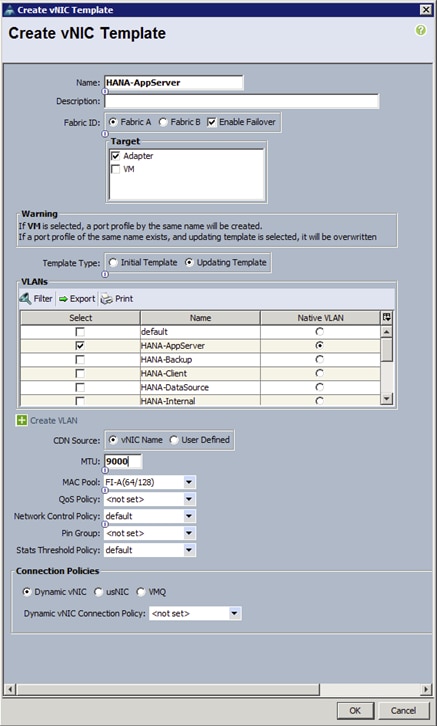Click the Export toolbar button label

82,299
